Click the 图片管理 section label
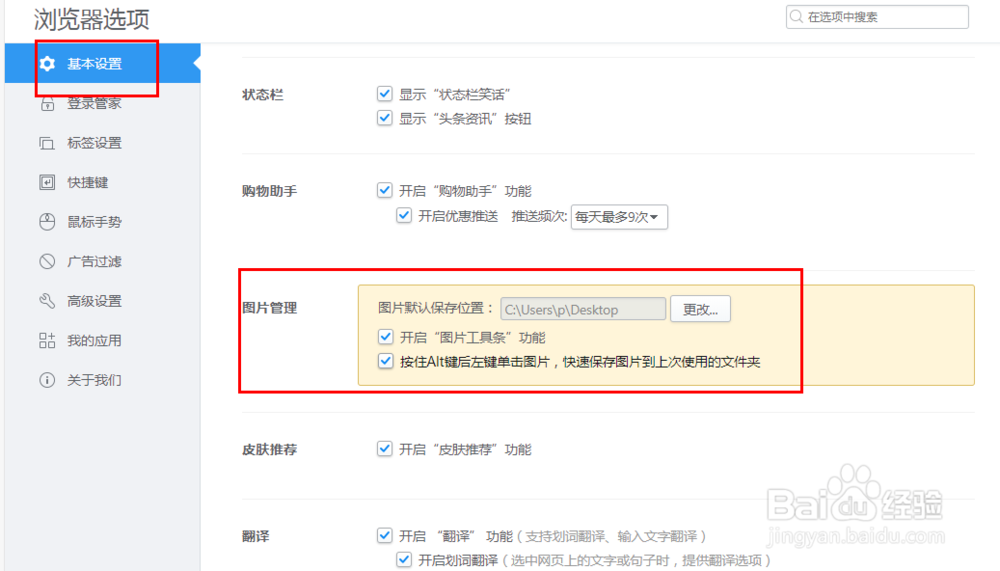 [x=270, y=308]
